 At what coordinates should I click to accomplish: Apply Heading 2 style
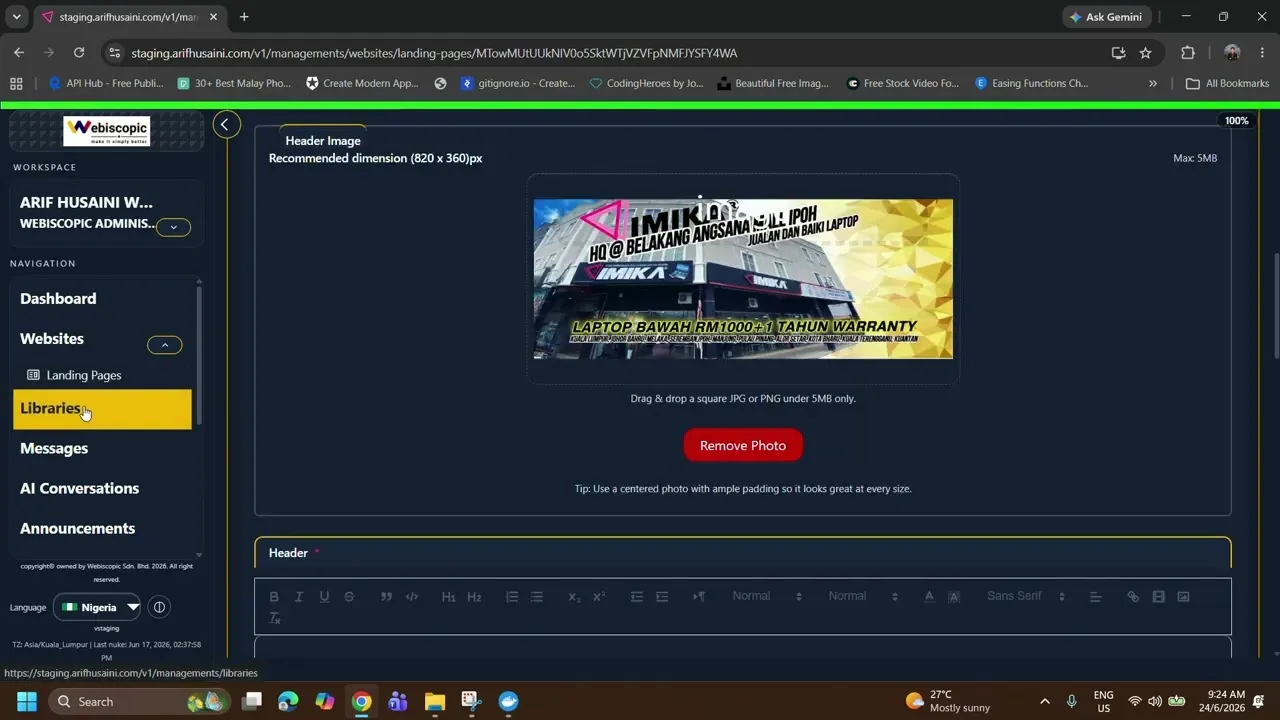pos(474,597)
